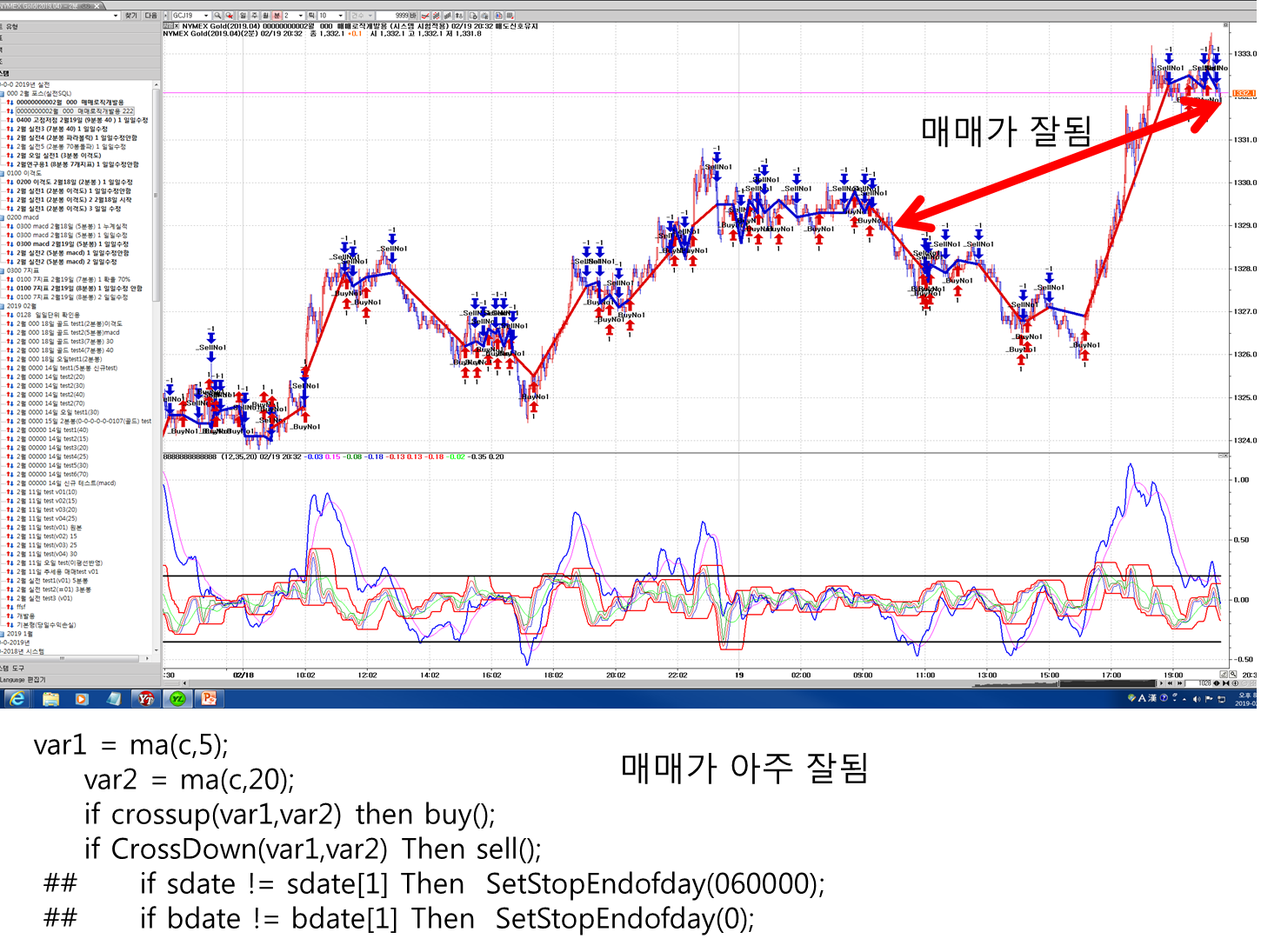Image resolution: width=1261 pixels, height=952 pixels.
Task: Close the NYMEX Gold chart tab
Action: [98, 5]
